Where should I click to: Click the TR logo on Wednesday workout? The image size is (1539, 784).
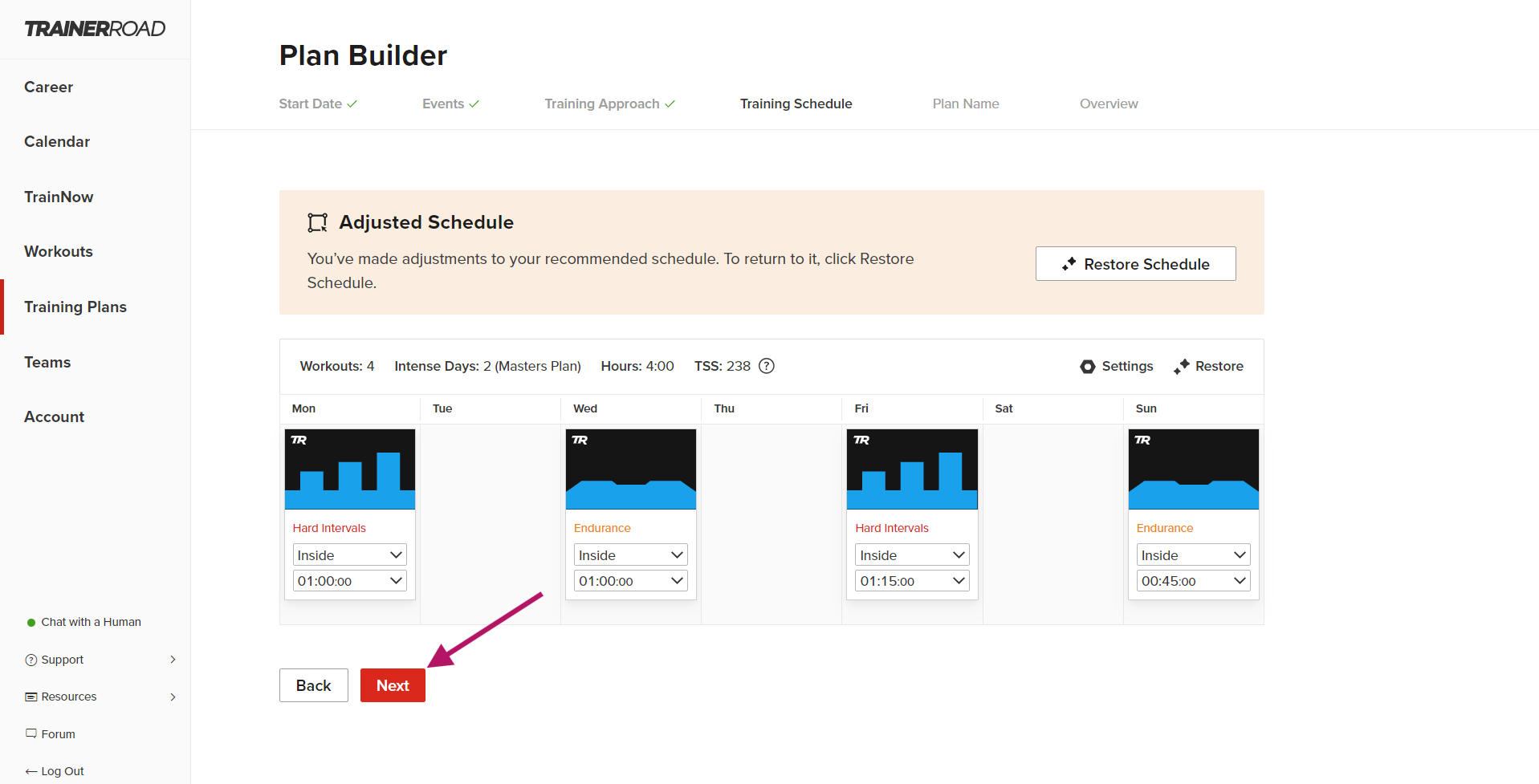pos(580,440)
